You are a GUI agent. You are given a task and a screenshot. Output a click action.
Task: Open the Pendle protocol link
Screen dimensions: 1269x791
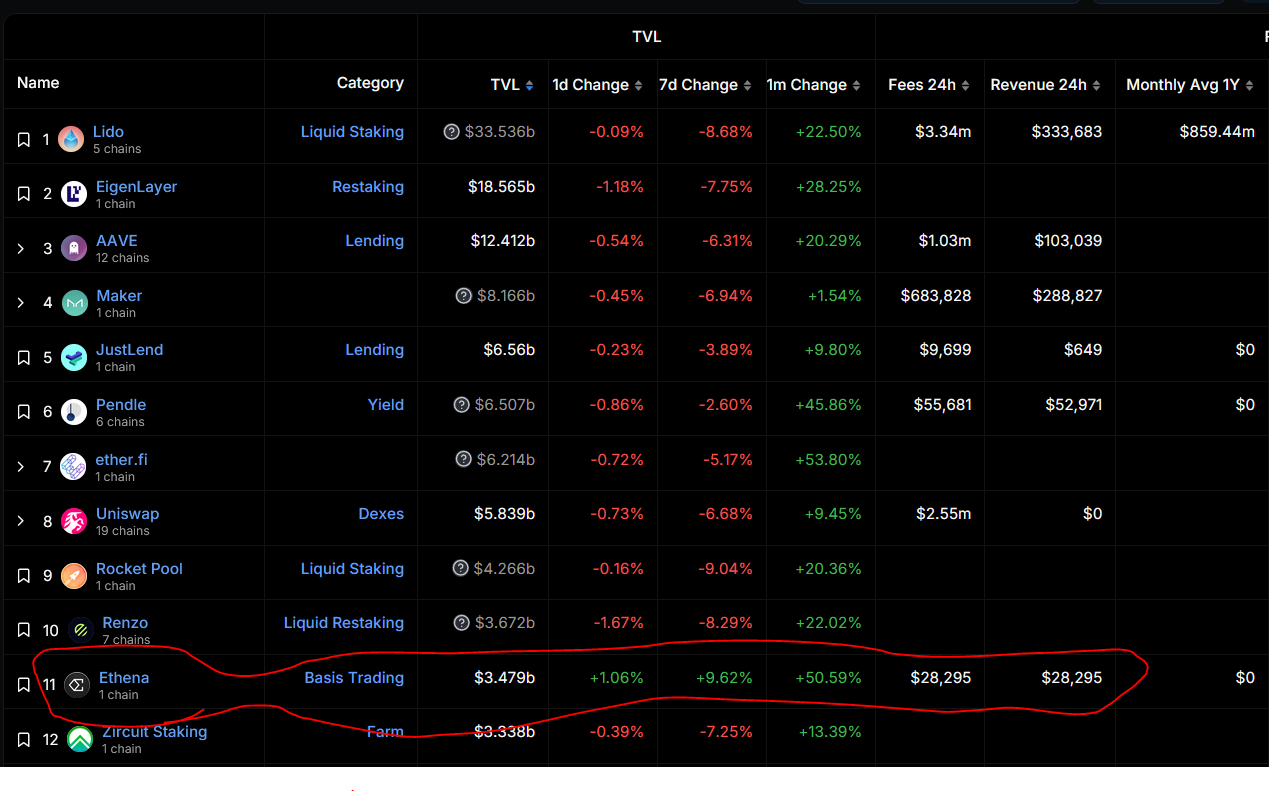(x=121, y=405)
